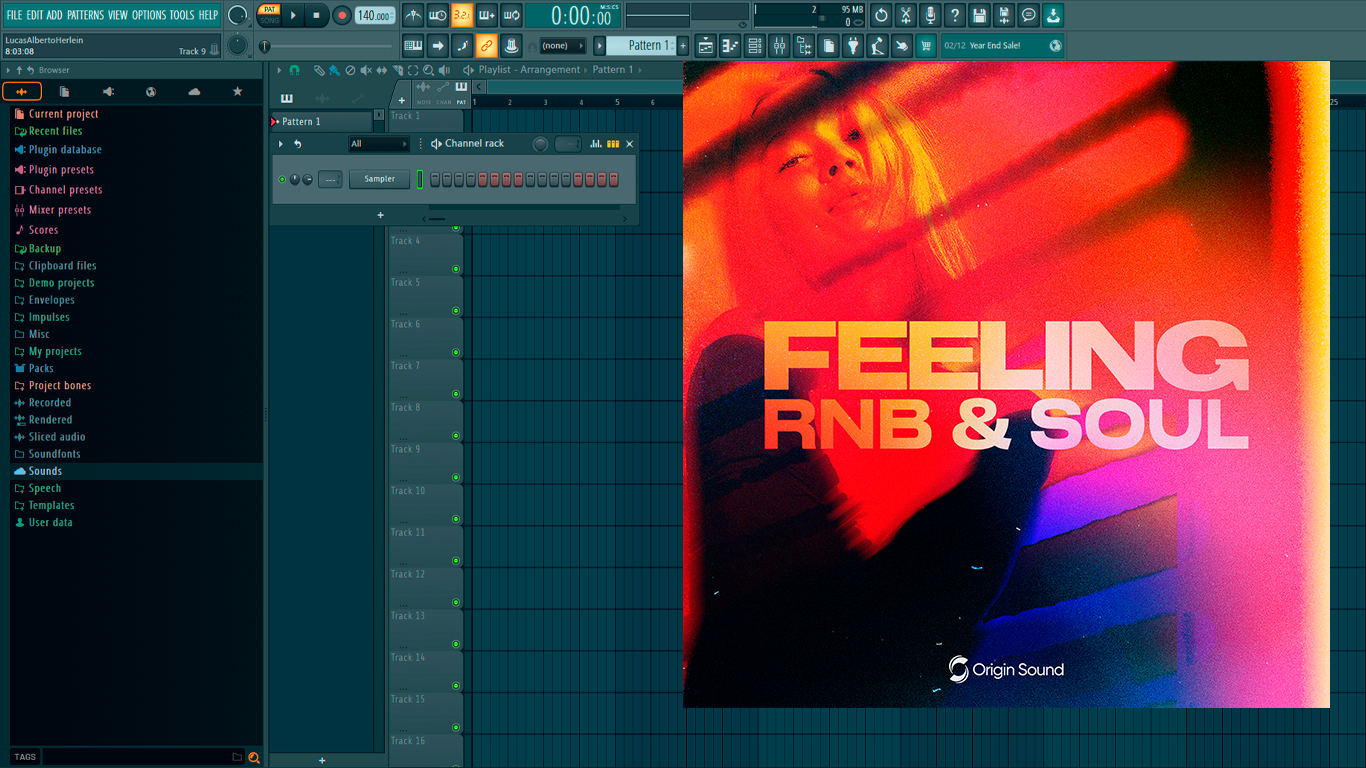Select the playlist zoom tool

pos(428,70)
